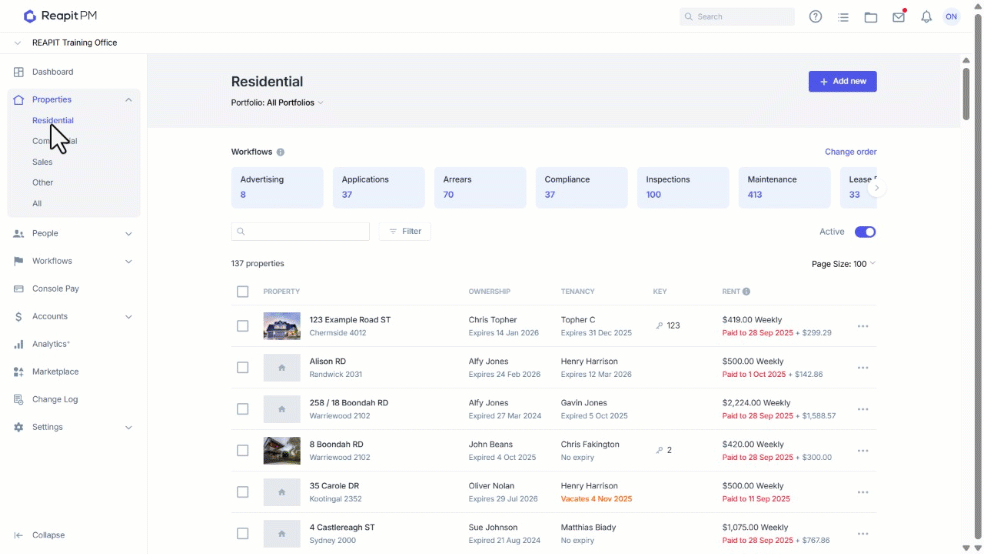Tick the checkbox for 123 Example Road ST
This screenshot has height=554, width=984.
coord(243,326)
